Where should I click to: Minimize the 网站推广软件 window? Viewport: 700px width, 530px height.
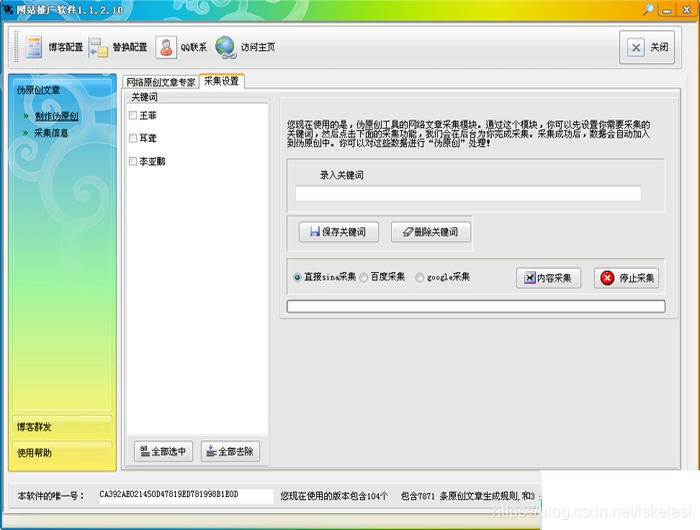tap(667, 10)
